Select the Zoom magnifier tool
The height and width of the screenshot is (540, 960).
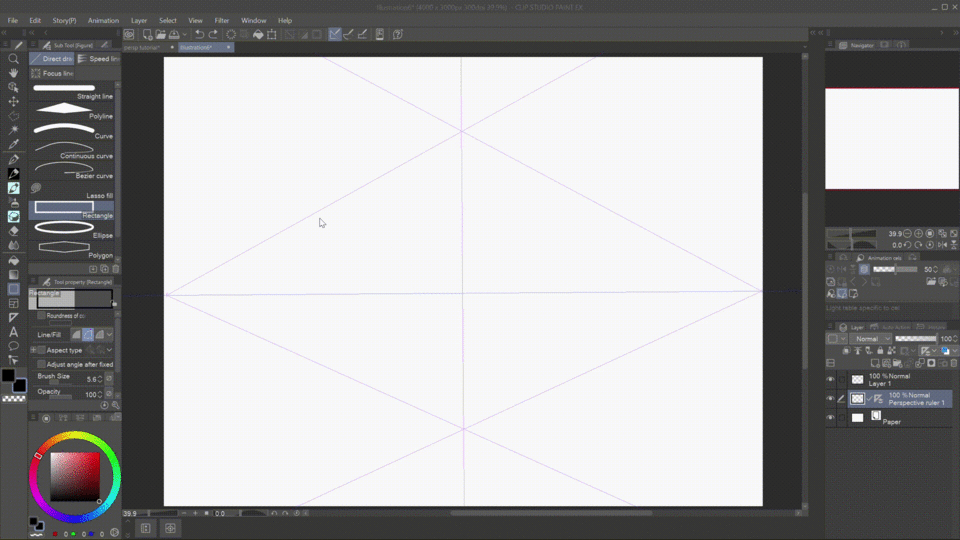tap(13, 59)
